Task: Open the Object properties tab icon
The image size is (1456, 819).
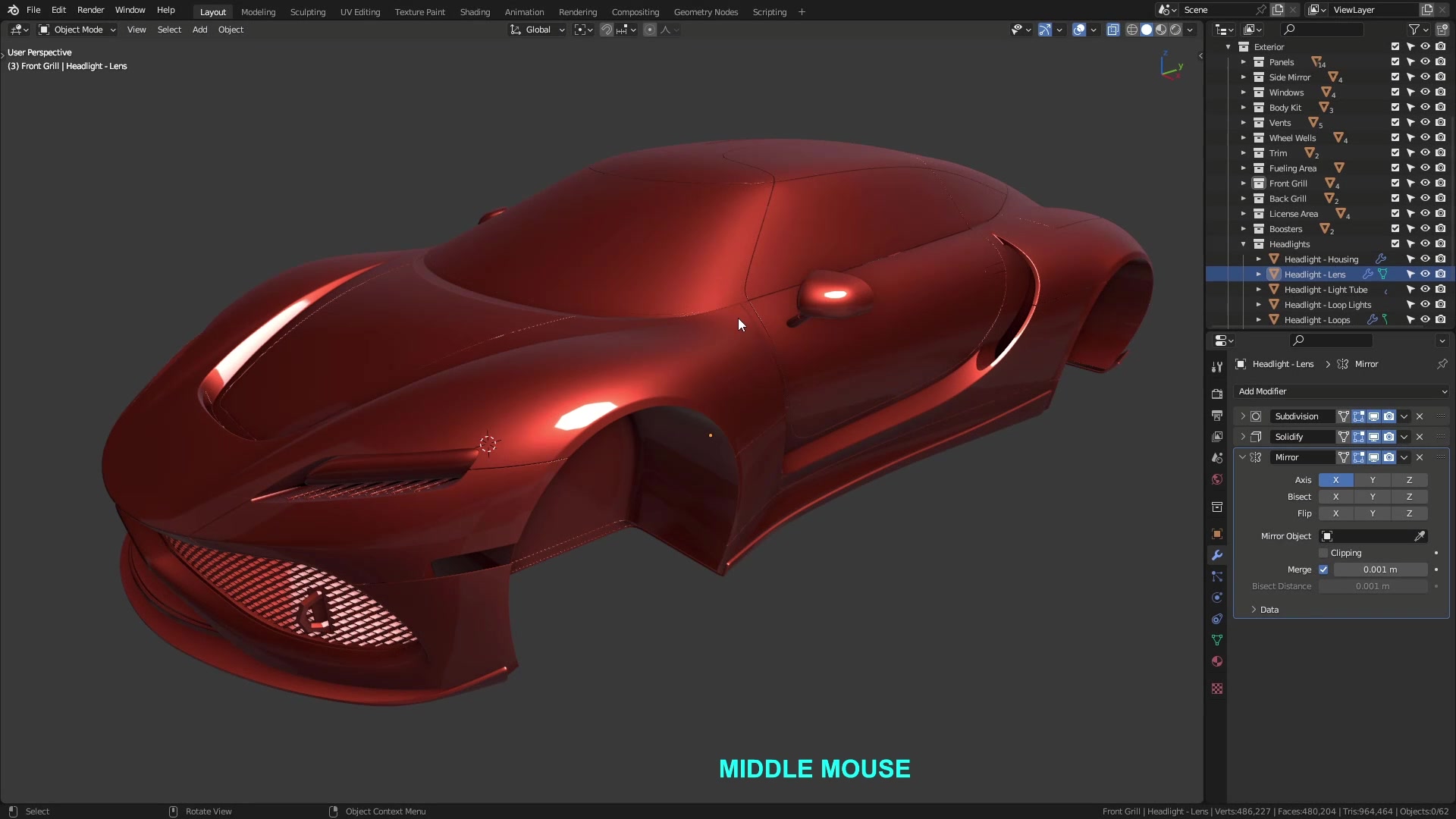Action: point(1217,534)
